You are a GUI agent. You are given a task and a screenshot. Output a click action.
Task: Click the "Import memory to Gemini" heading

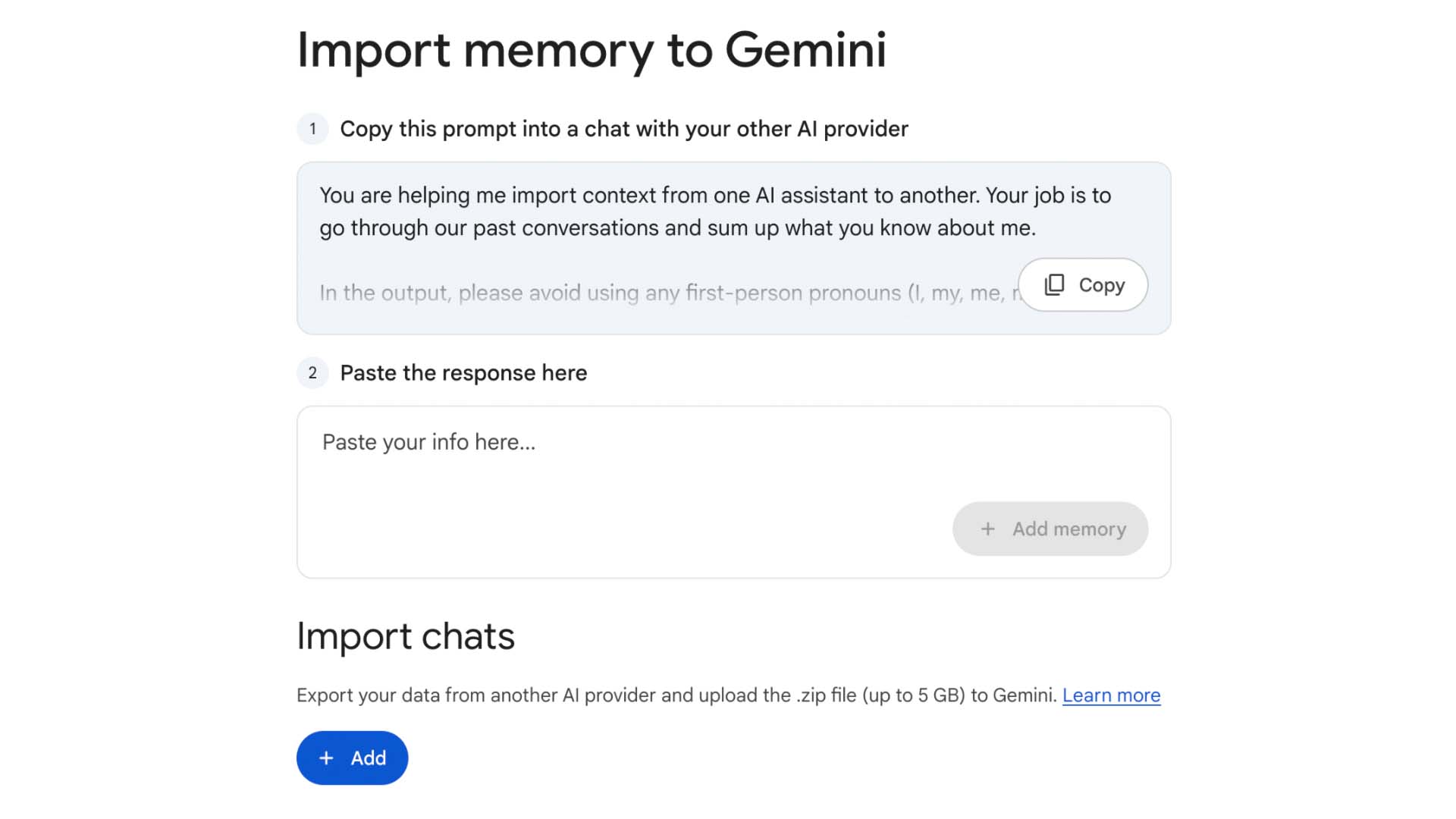[x=591, y=51]
